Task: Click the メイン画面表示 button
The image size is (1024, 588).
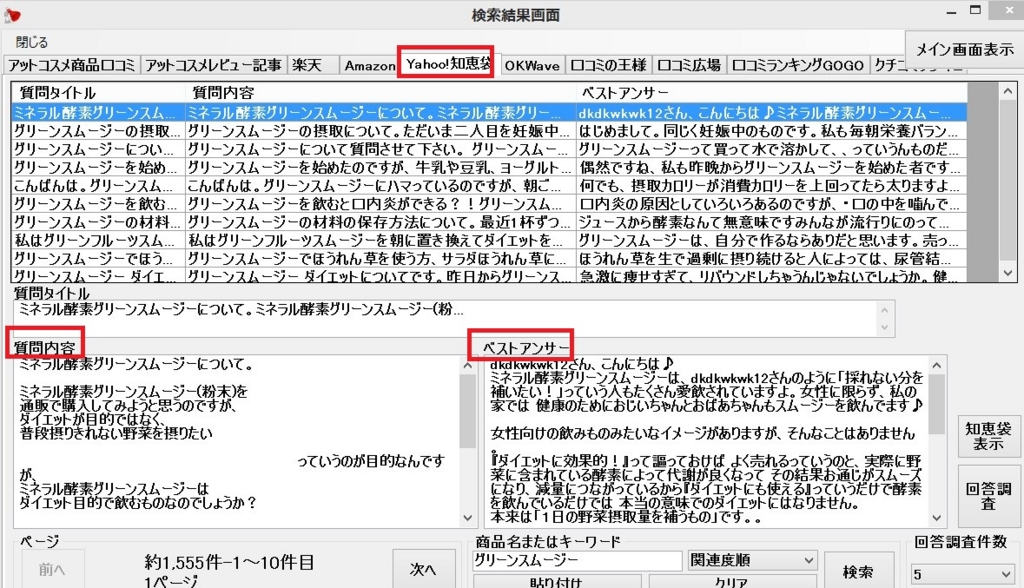Action: [x=964, y=50]
